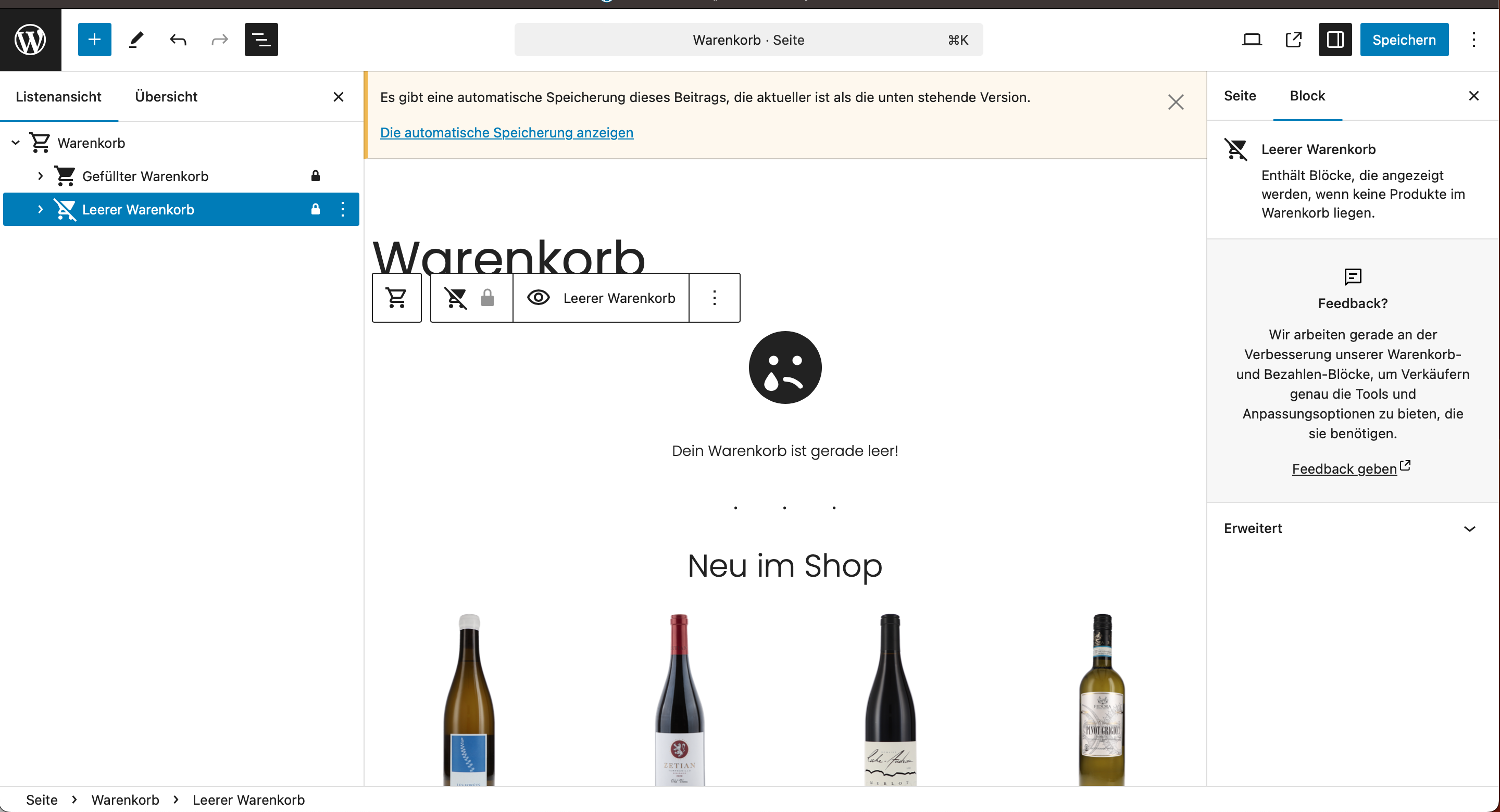Open block toolbar three-dot options

[715, 298]
